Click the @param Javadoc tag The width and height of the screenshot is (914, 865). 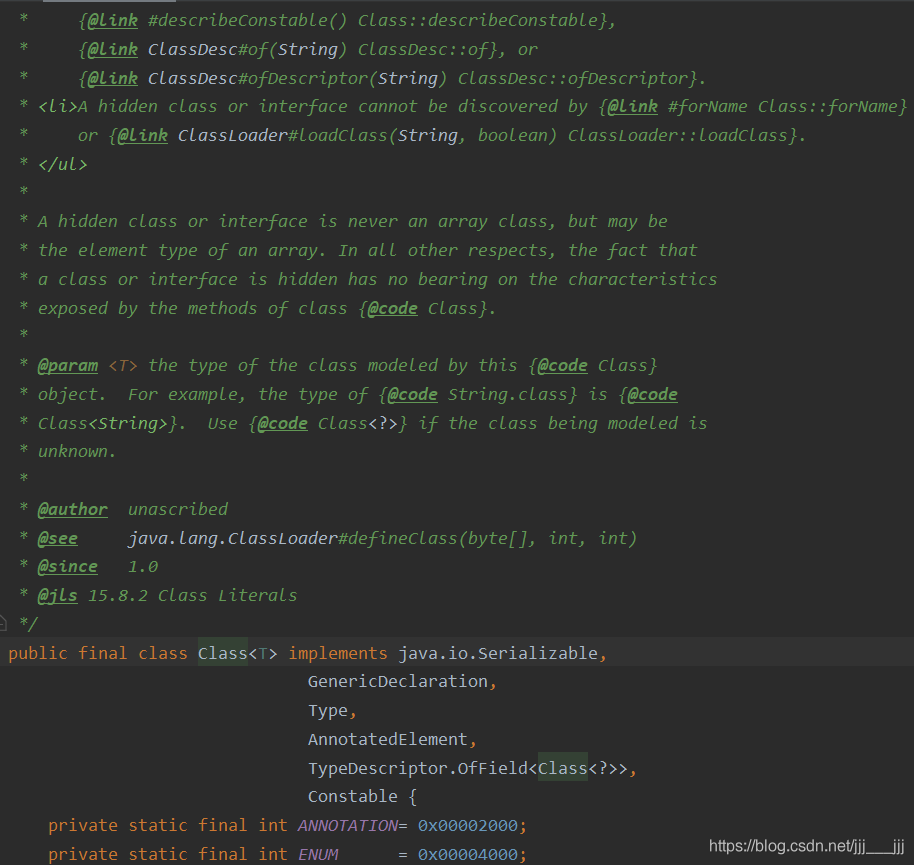point(67,365)
